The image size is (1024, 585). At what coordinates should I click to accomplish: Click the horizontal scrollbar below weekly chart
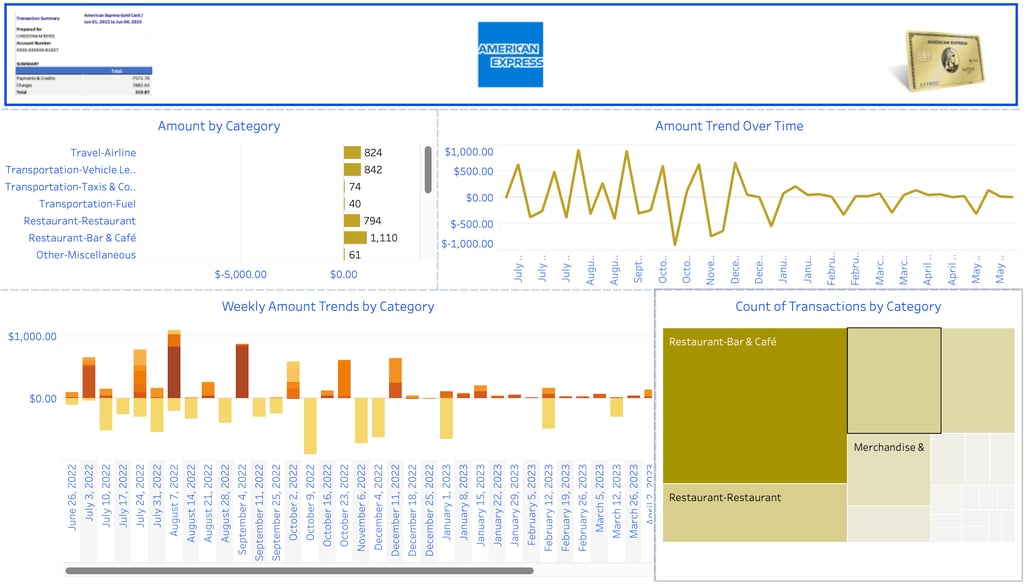(x=299, y=571)
